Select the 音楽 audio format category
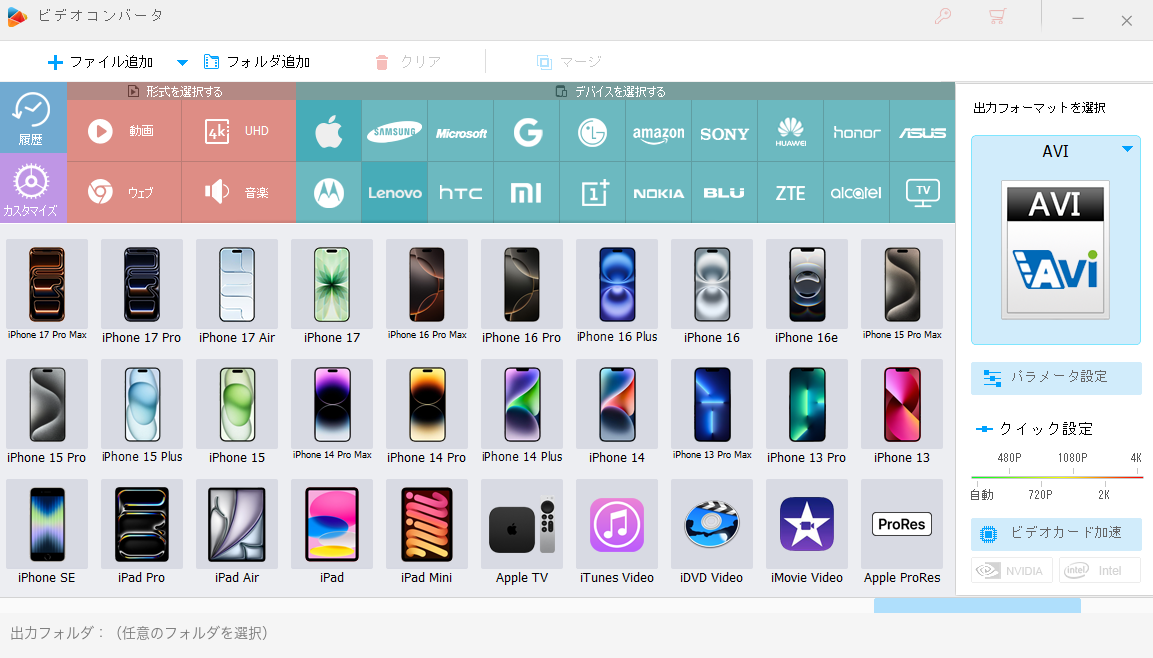 click(238, 193)
